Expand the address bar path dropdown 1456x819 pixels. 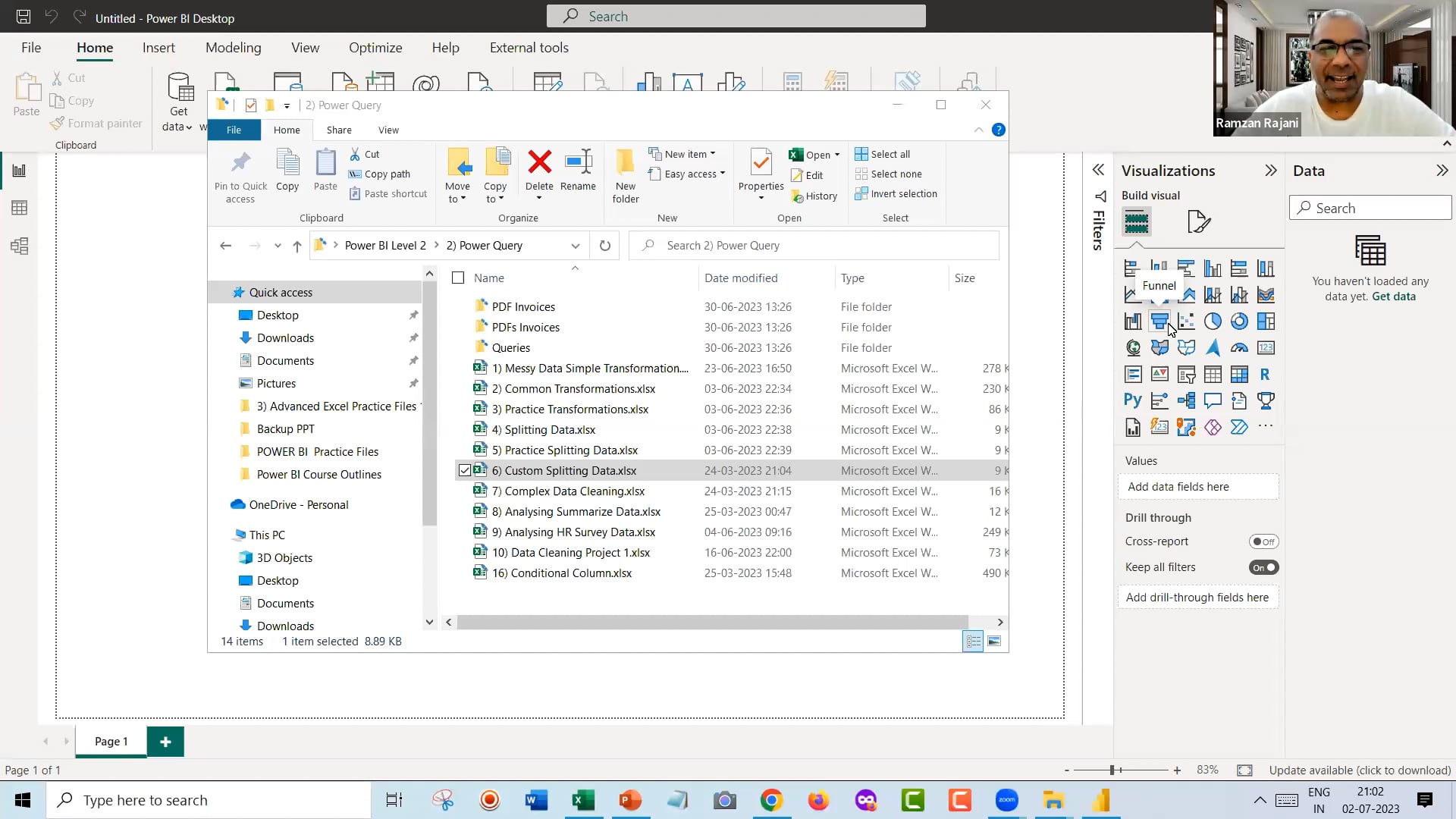tap(575, 246)
